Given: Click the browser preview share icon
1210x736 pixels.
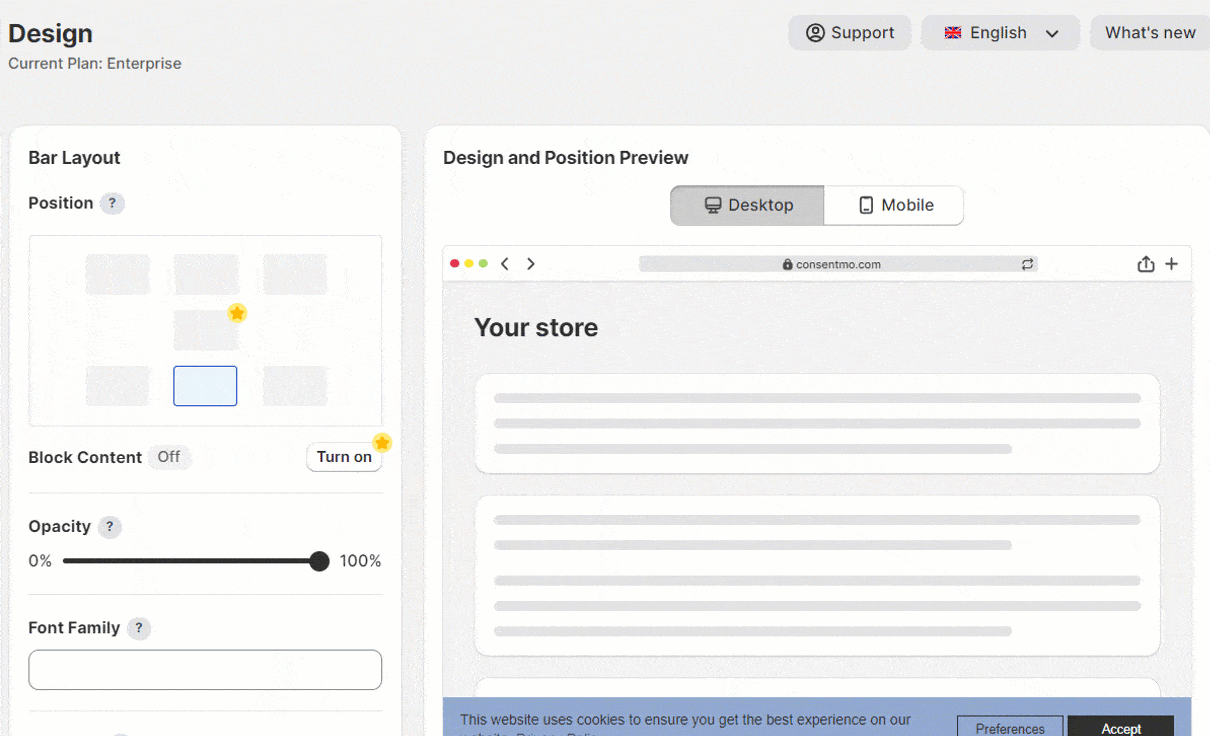Looking at the screenshot, I should pos(1146,264).
